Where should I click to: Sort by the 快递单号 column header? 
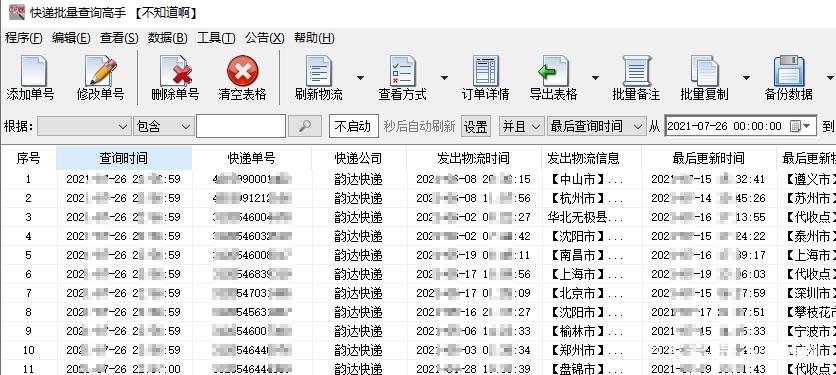point(252,158)
